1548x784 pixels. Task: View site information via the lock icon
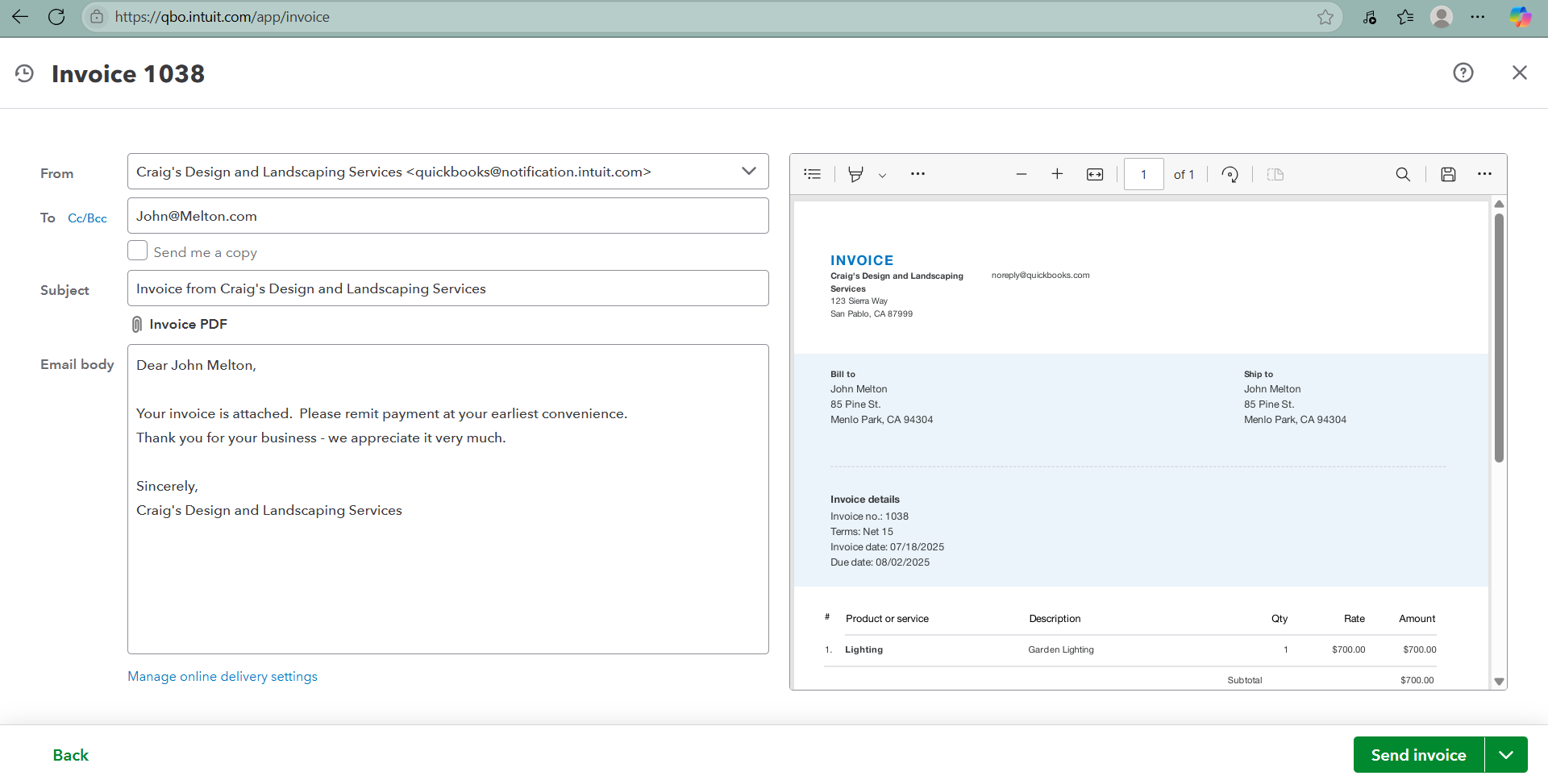[97, 17]
